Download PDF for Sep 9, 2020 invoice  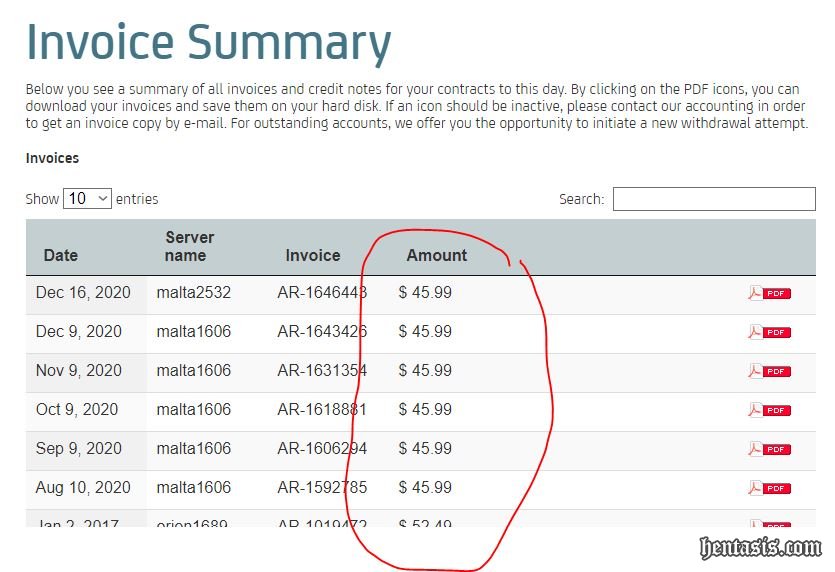[x=769, y=449]
